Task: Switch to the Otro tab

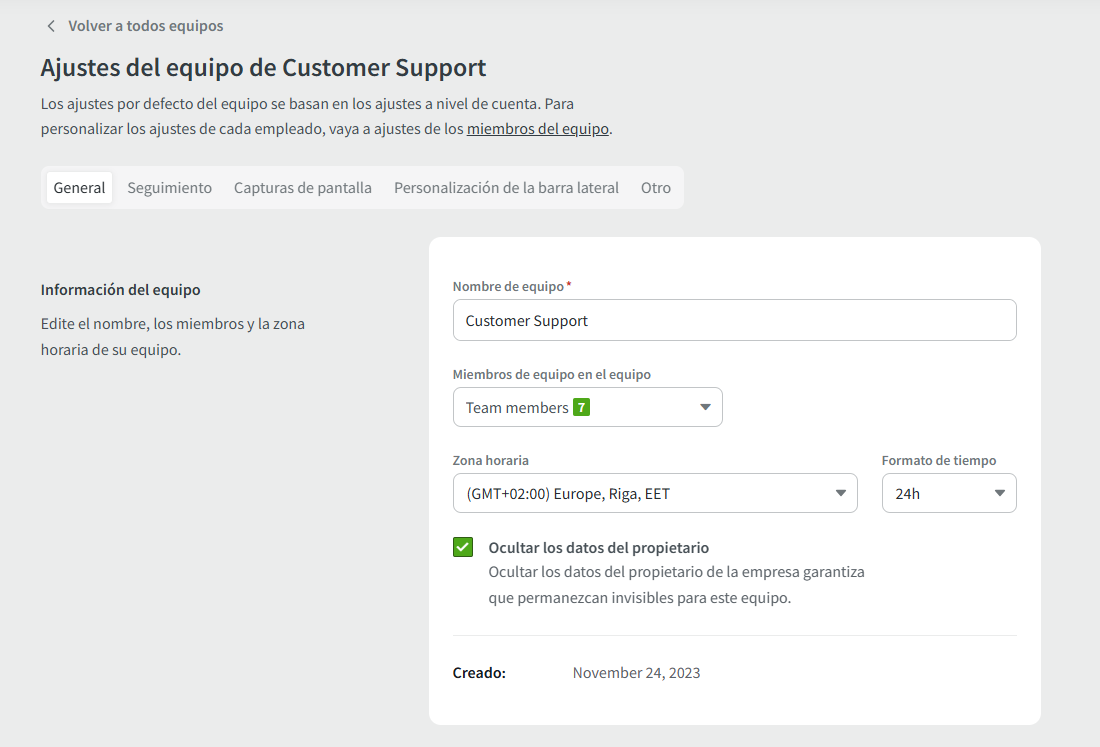Action: click(655, 188)
